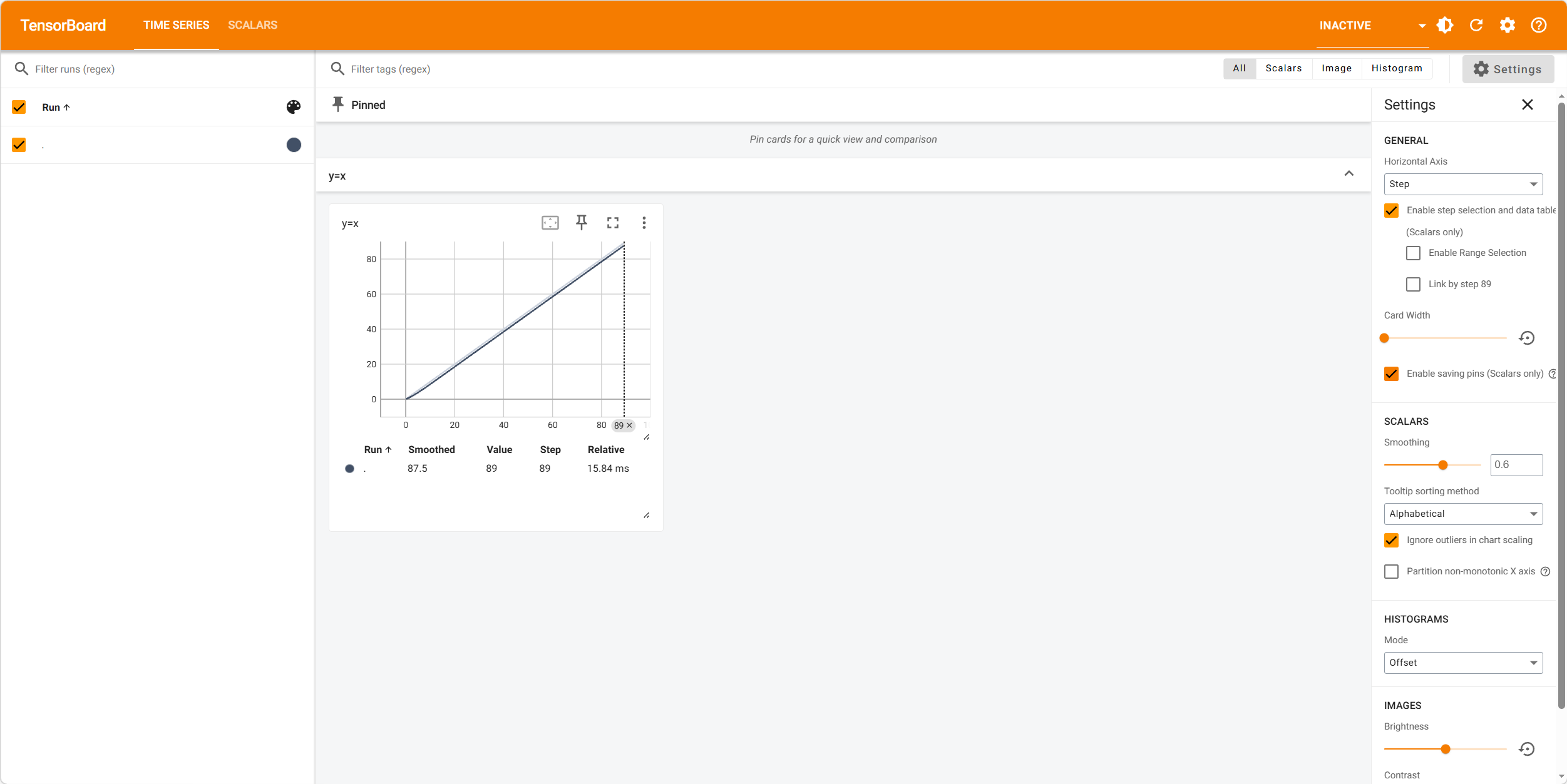The image size is (1567, 784).
Task: Open the run color palette icon
Action: (x=293, y=107)
